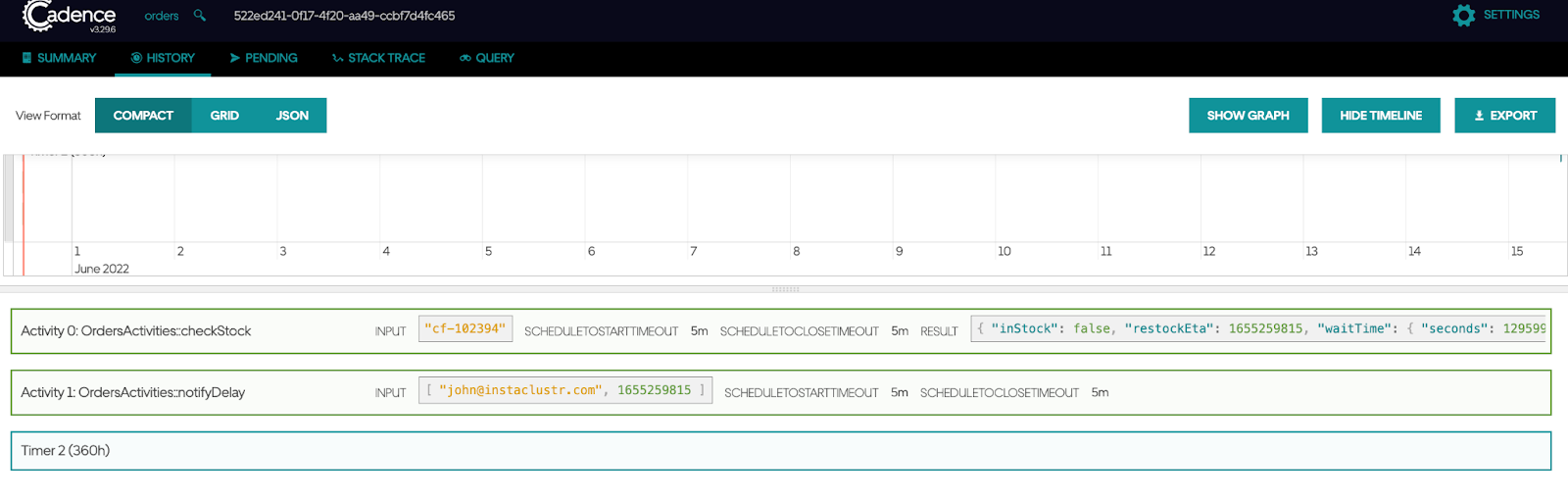The width and height of the screenshot is (1568, 499).
Task: Click the History tab's eye icon
Action: [136, 58]
